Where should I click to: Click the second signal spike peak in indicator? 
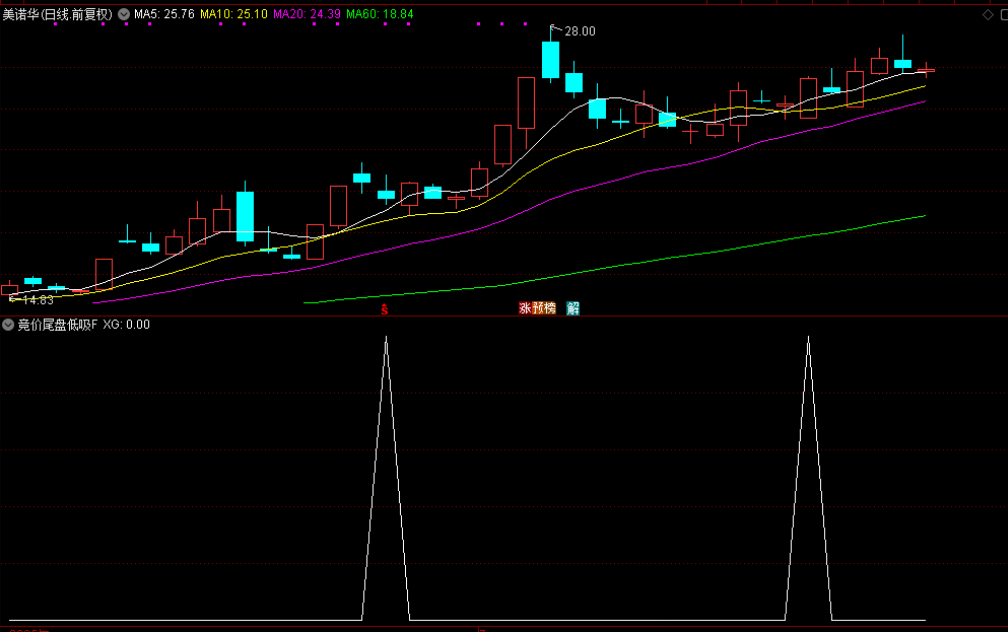808,338
